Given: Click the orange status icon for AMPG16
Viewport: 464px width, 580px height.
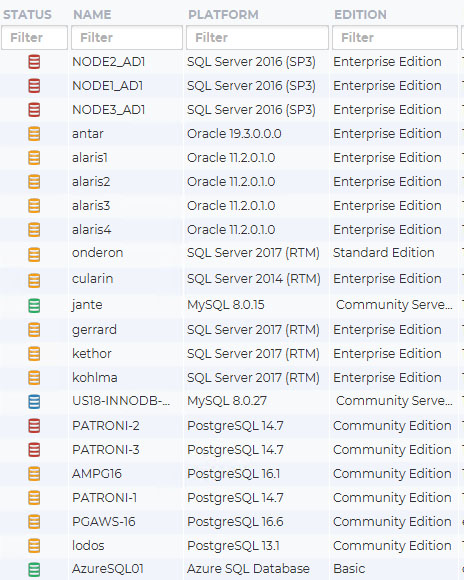Looking at the screenshot, I should 34,474.
